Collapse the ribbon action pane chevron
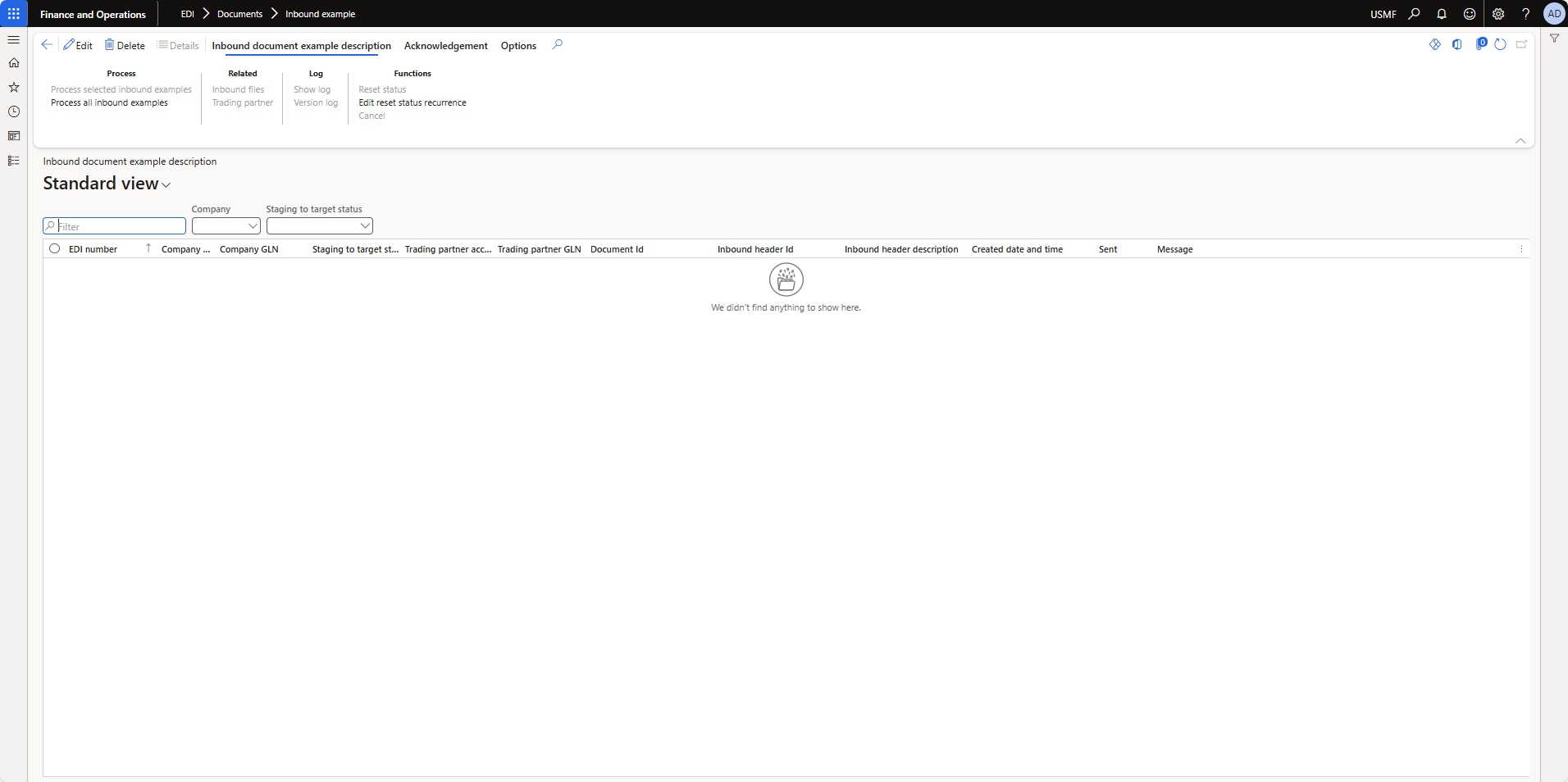1568x782 pixels. coord(1520,141)
